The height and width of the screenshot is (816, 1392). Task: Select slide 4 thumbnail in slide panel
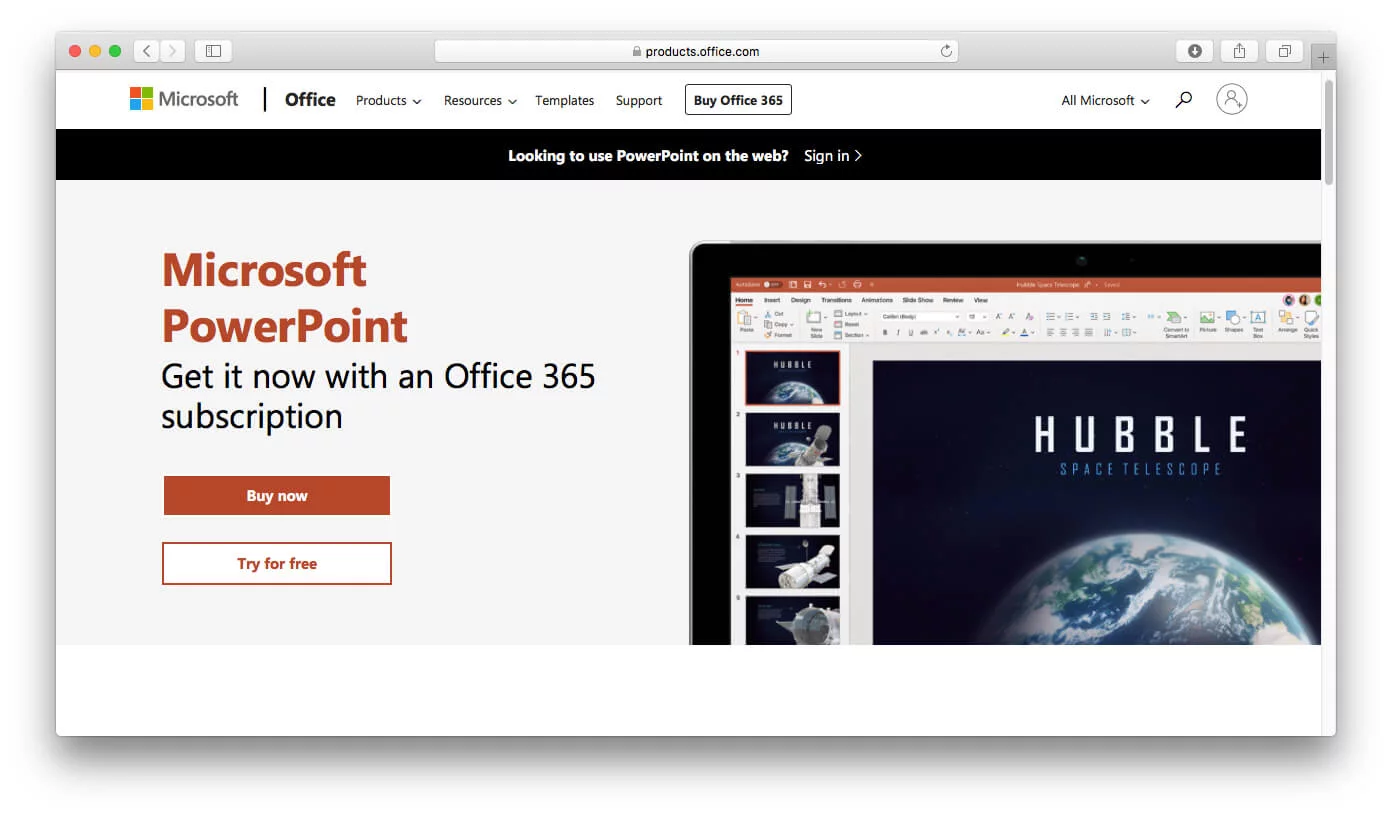coord(792,562)
